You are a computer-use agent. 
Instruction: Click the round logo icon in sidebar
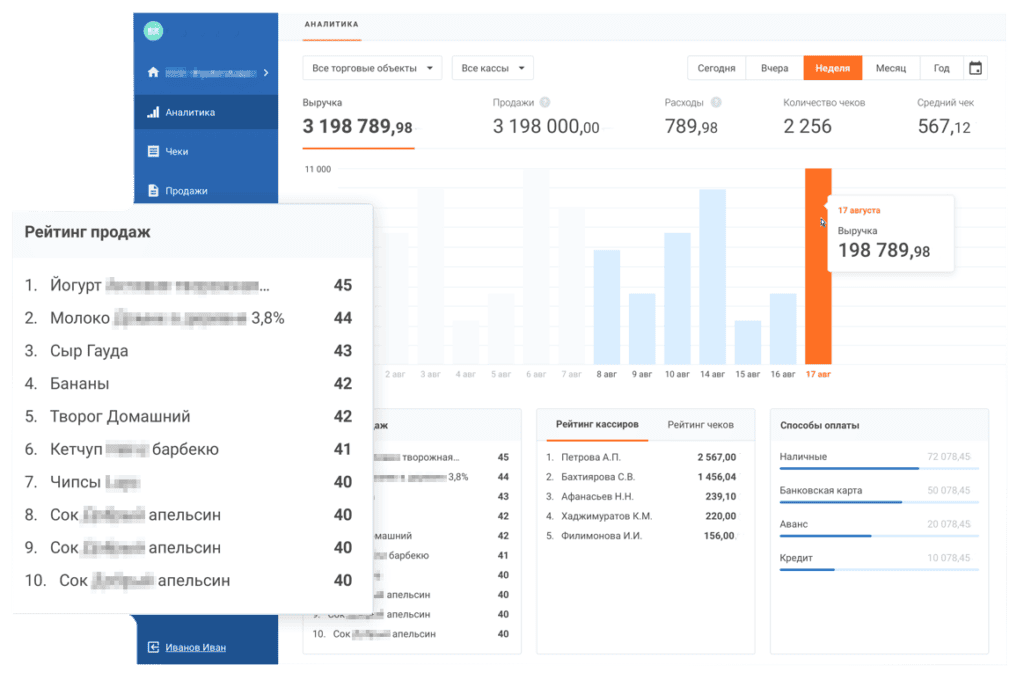(x=153, y=31)
